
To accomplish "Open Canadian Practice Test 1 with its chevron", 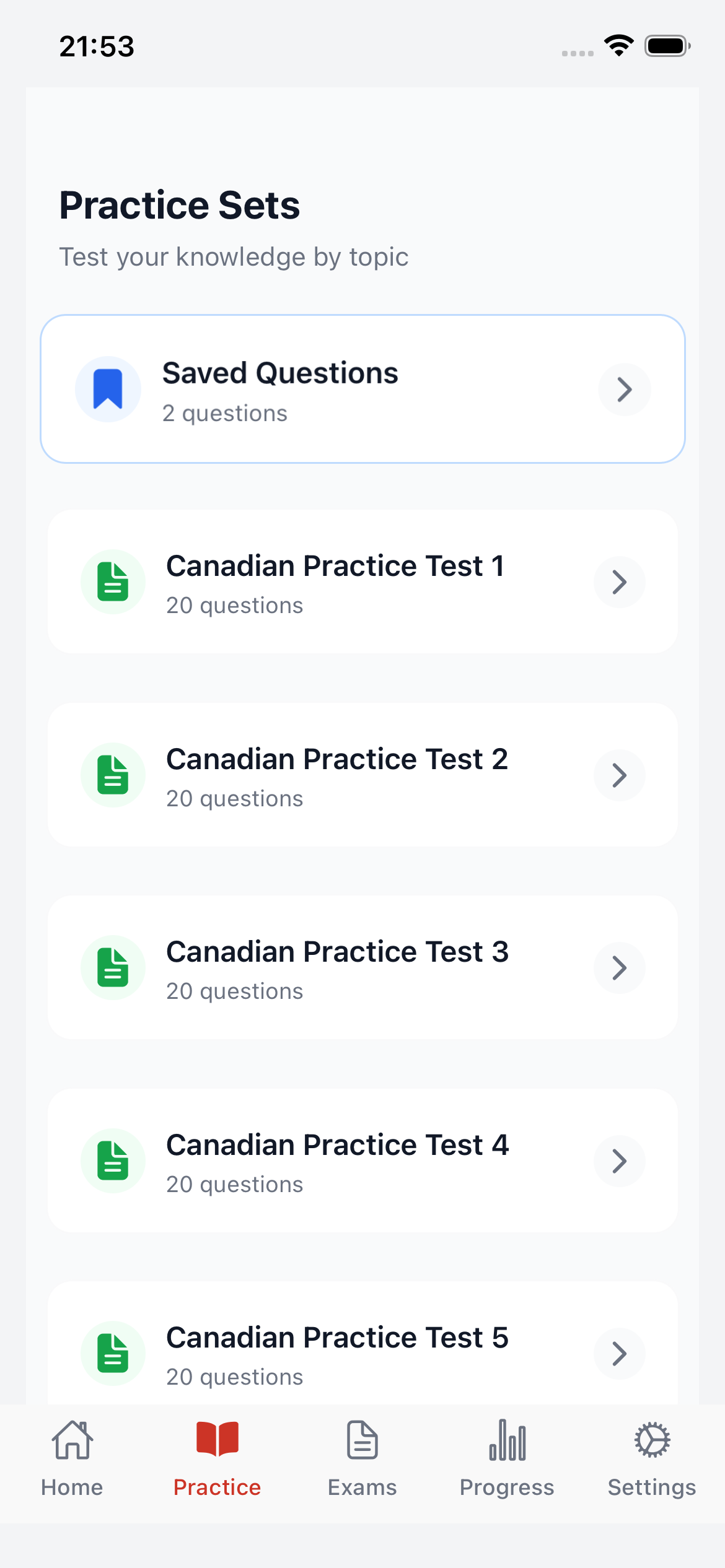I will [619, 581].
